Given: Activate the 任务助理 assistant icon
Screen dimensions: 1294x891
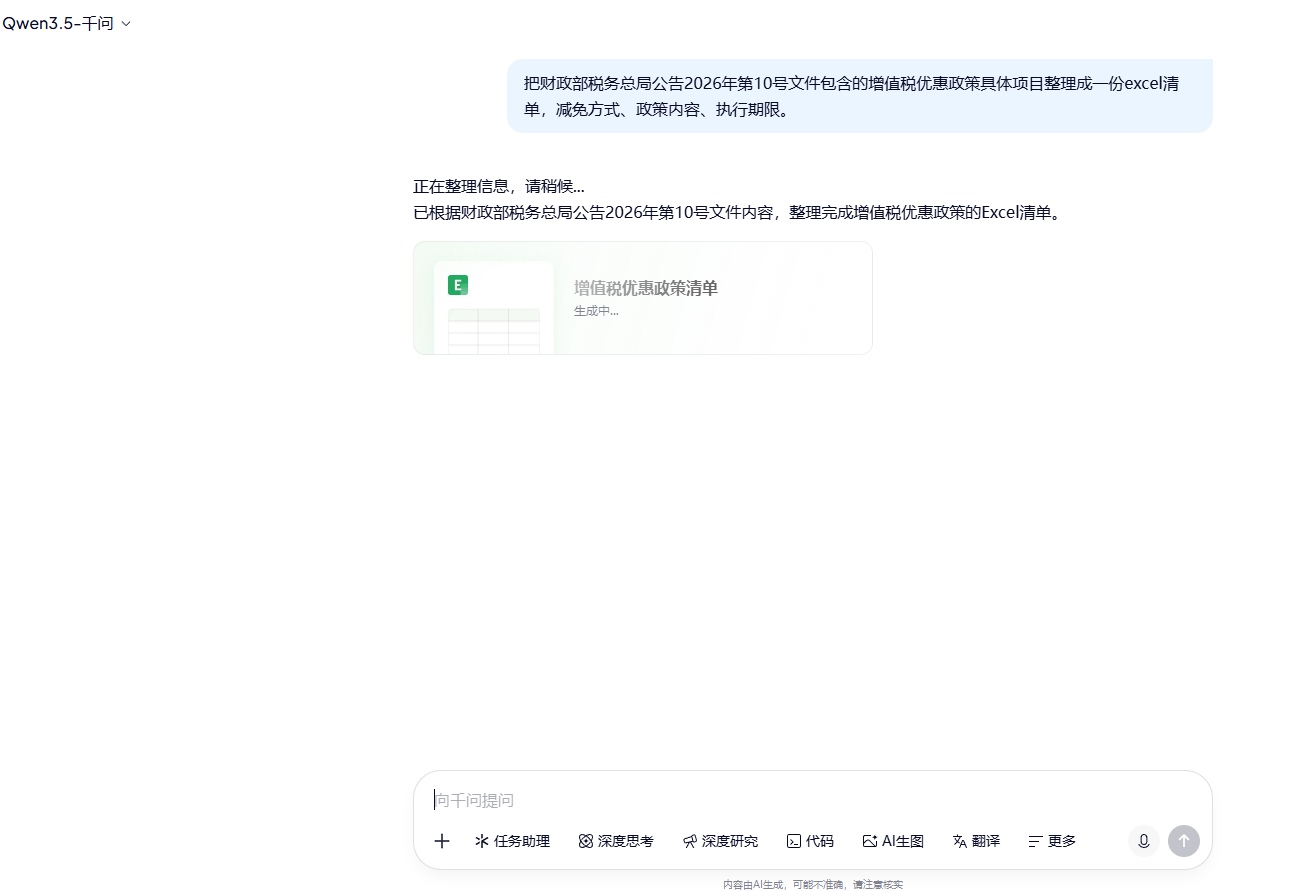Looking at the screenshot, I should [x=481, y=841].
